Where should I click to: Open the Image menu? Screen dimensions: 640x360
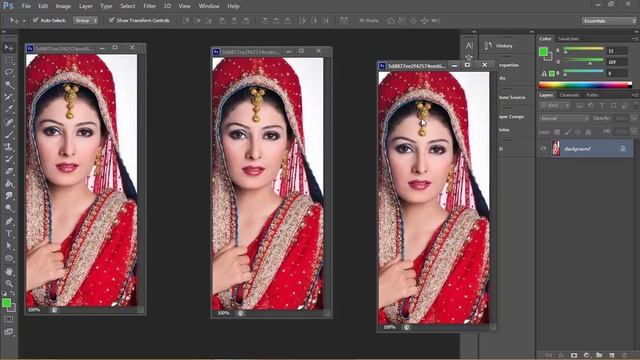click(63, 6)
